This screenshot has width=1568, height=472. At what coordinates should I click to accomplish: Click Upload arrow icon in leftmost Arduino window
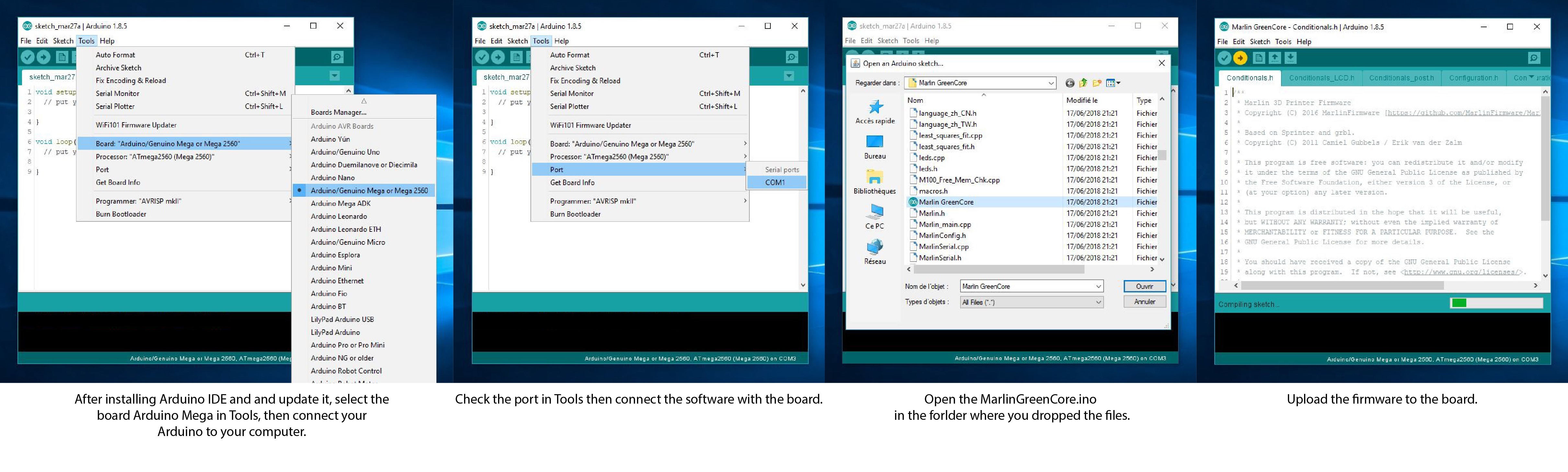click(44, 57)
